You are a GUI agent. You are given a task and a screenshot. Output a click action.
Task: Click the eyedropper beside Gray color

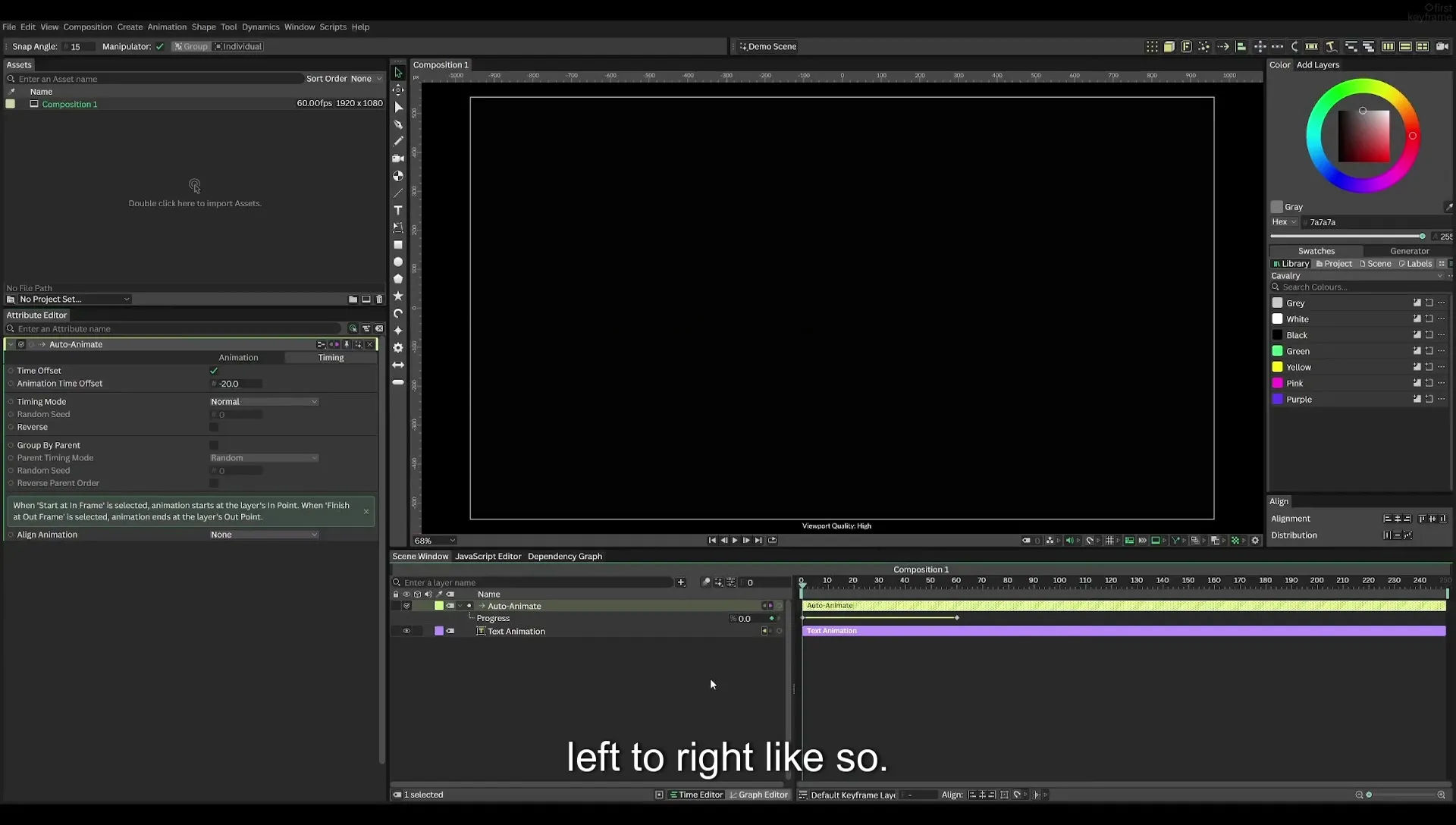[1448, 207]
